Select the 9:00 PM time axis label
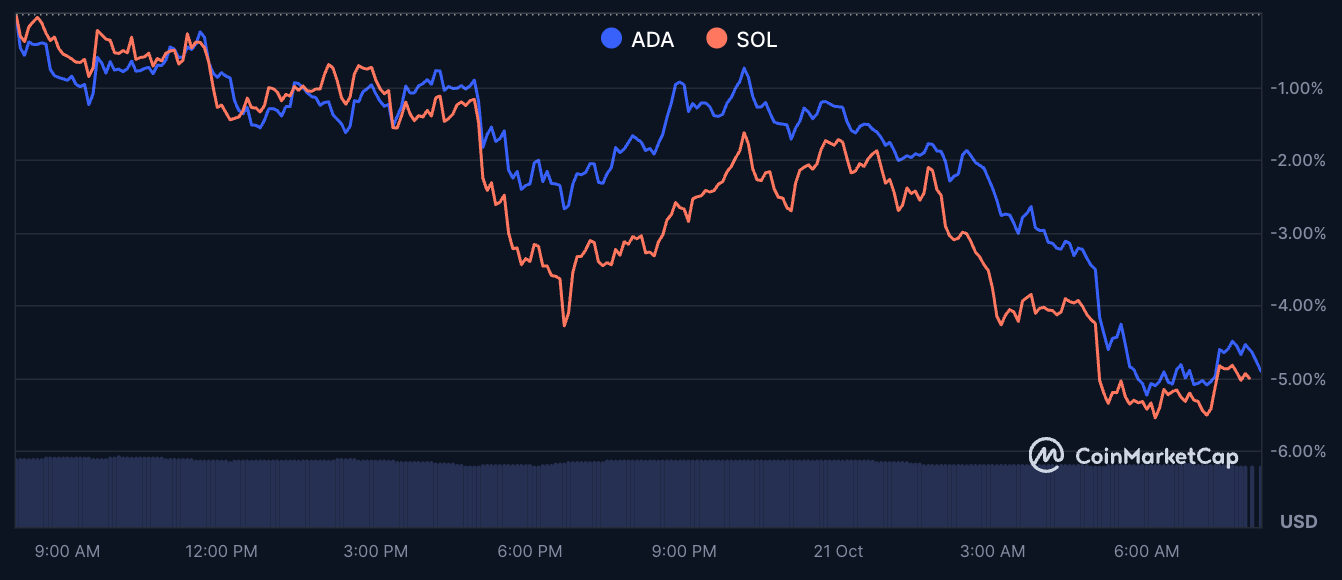The height and width of the screenshot is (580, 1342). [x=683, y=551]
